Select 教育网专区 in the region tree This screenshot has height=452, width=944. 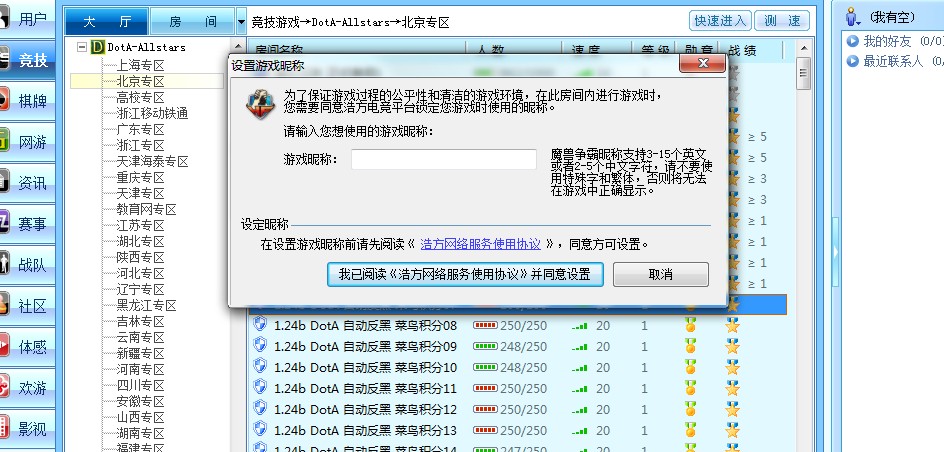coord(146,209)
